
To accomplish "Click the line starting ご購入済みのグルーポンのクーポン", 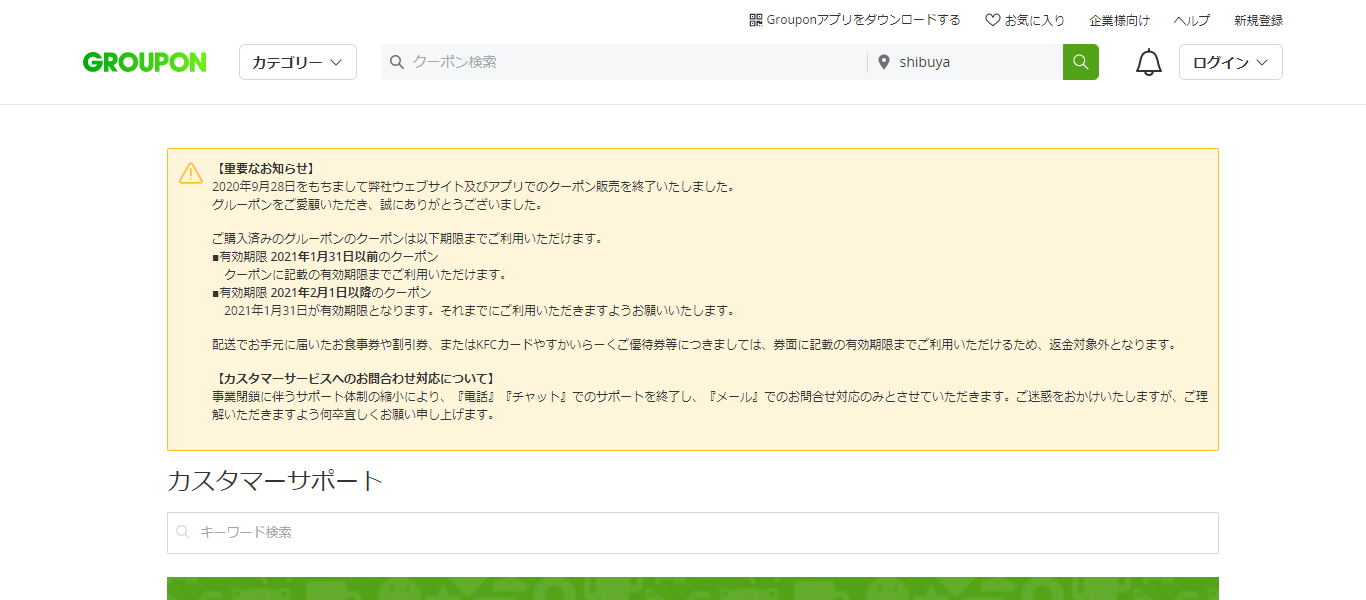I will point(409,239).
